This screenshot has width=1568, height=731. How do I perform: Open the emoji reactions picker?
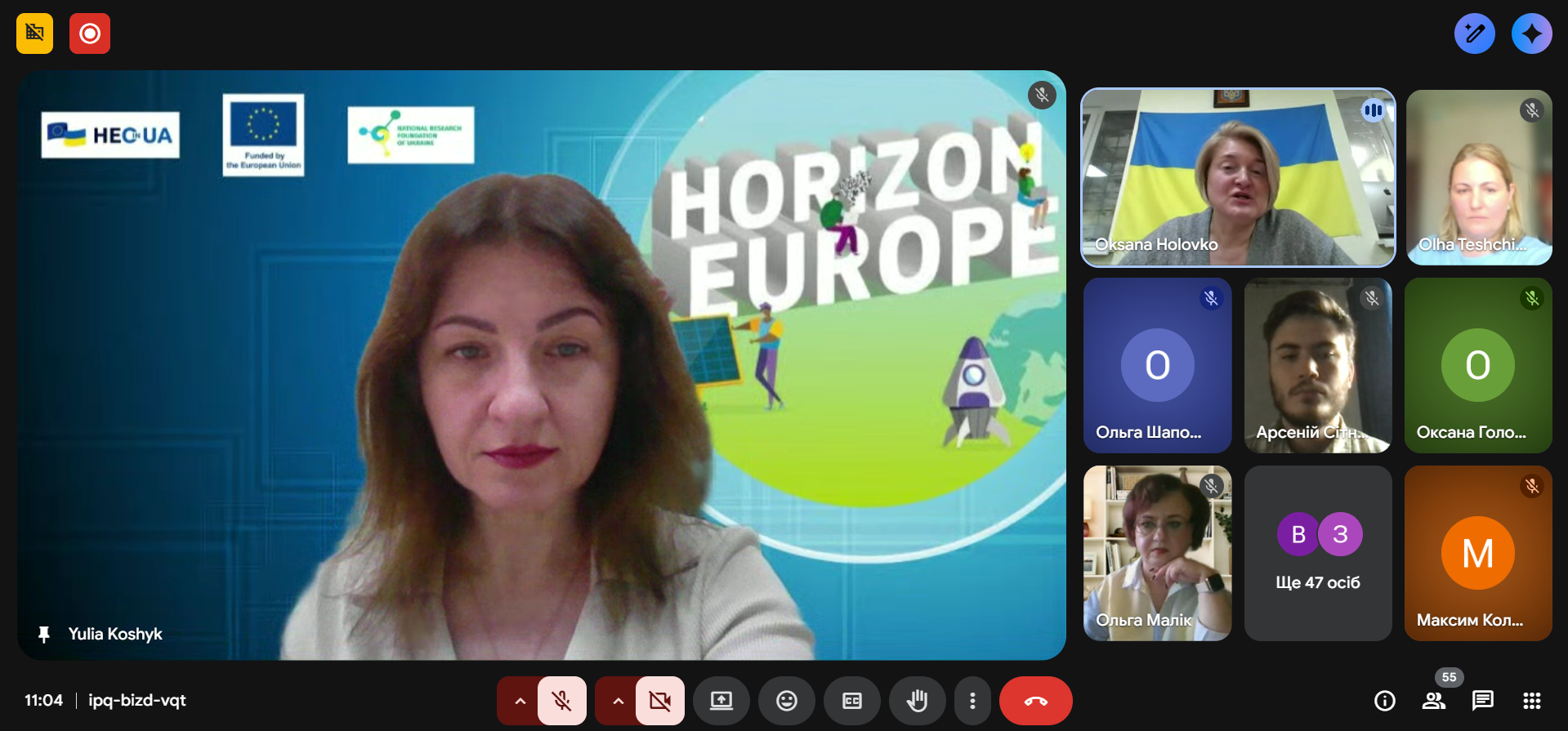click(x=786, y=701)
